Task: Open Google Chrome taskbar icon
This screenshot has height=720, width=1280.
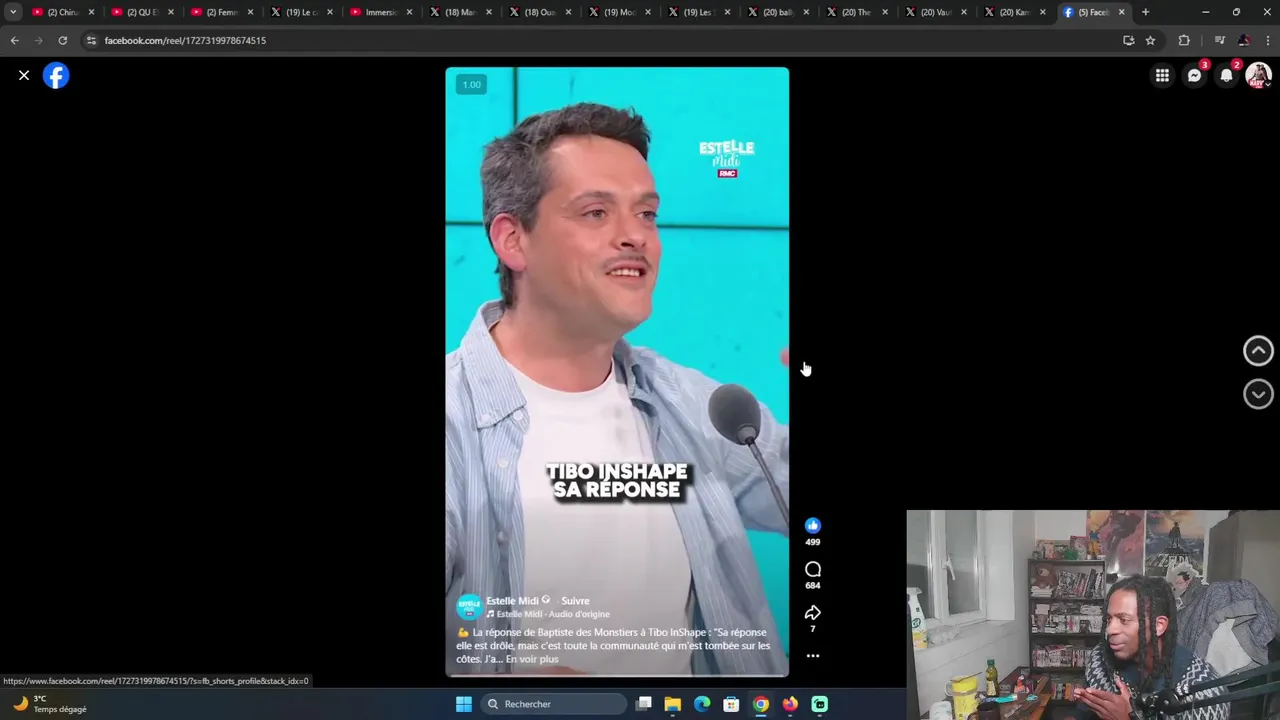Action: 761,704
